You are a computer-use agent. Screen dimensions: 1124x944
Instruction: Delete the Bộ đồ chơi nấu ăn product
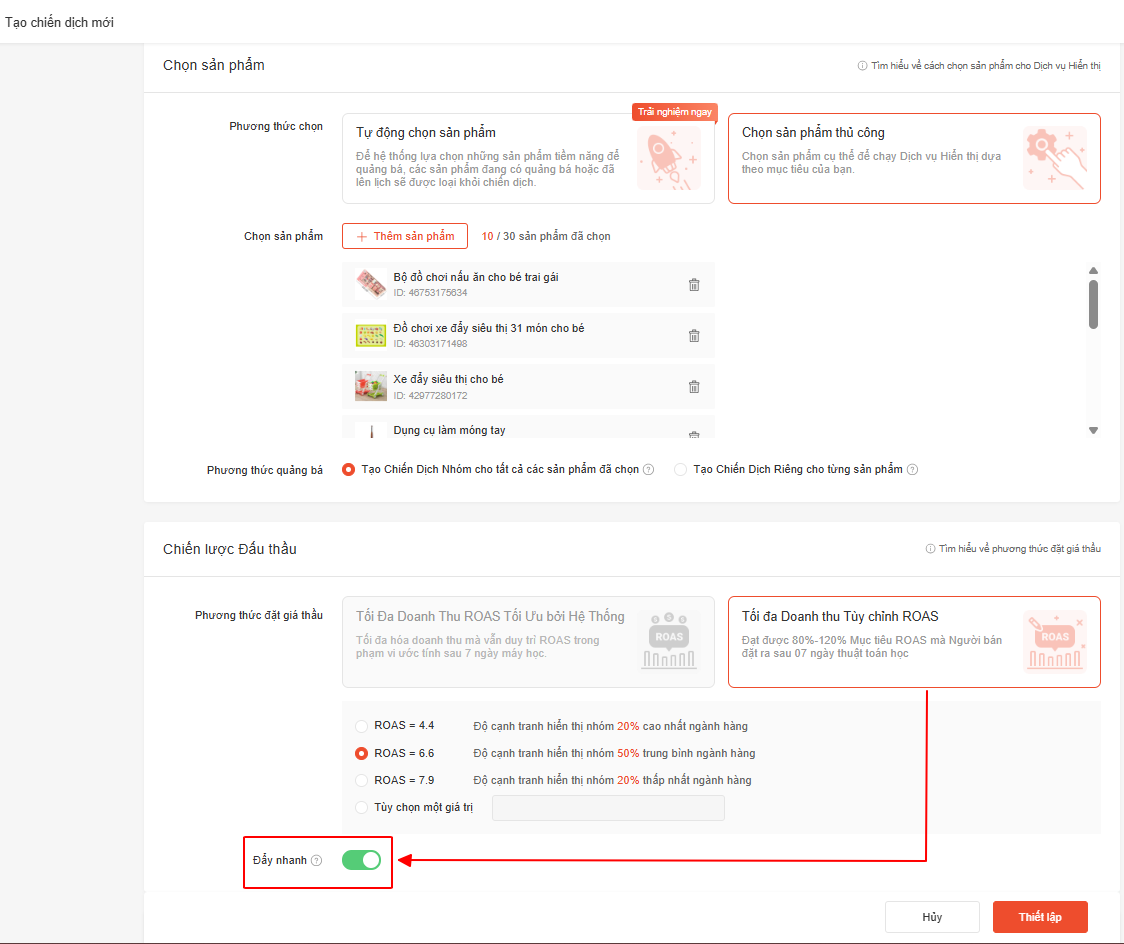(694, 285)
